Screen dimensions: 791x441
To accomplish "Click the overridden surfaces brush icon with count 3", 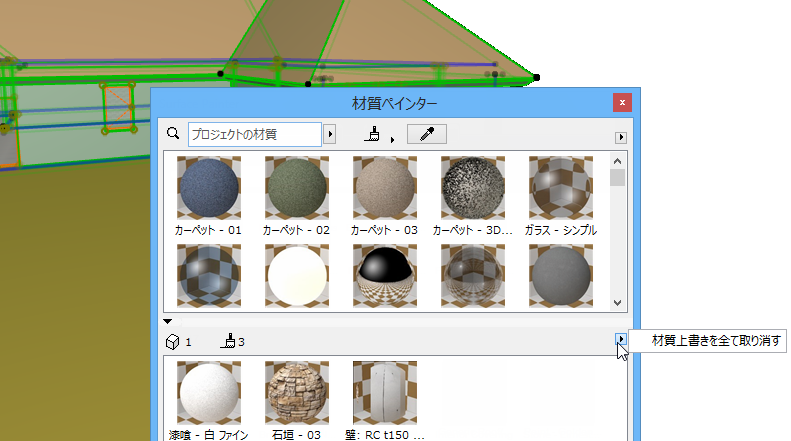I will pos(228,341).
